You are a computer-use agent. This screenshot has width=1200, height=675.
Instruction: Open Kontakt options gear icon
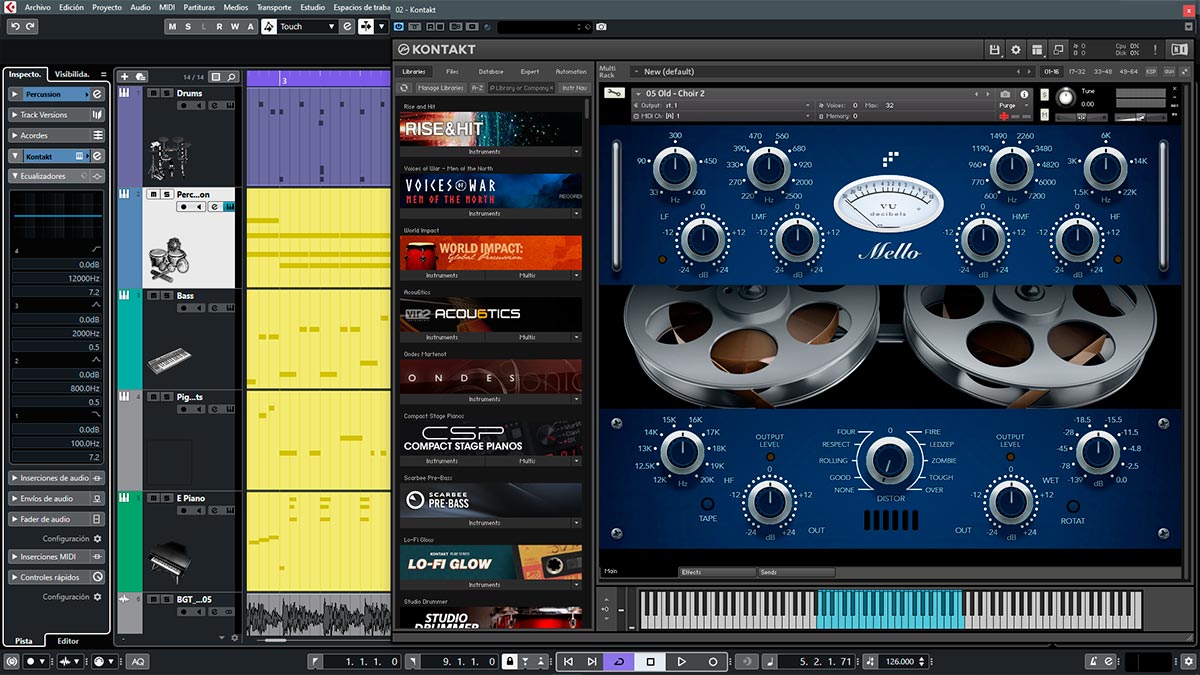coord(1016,49)
